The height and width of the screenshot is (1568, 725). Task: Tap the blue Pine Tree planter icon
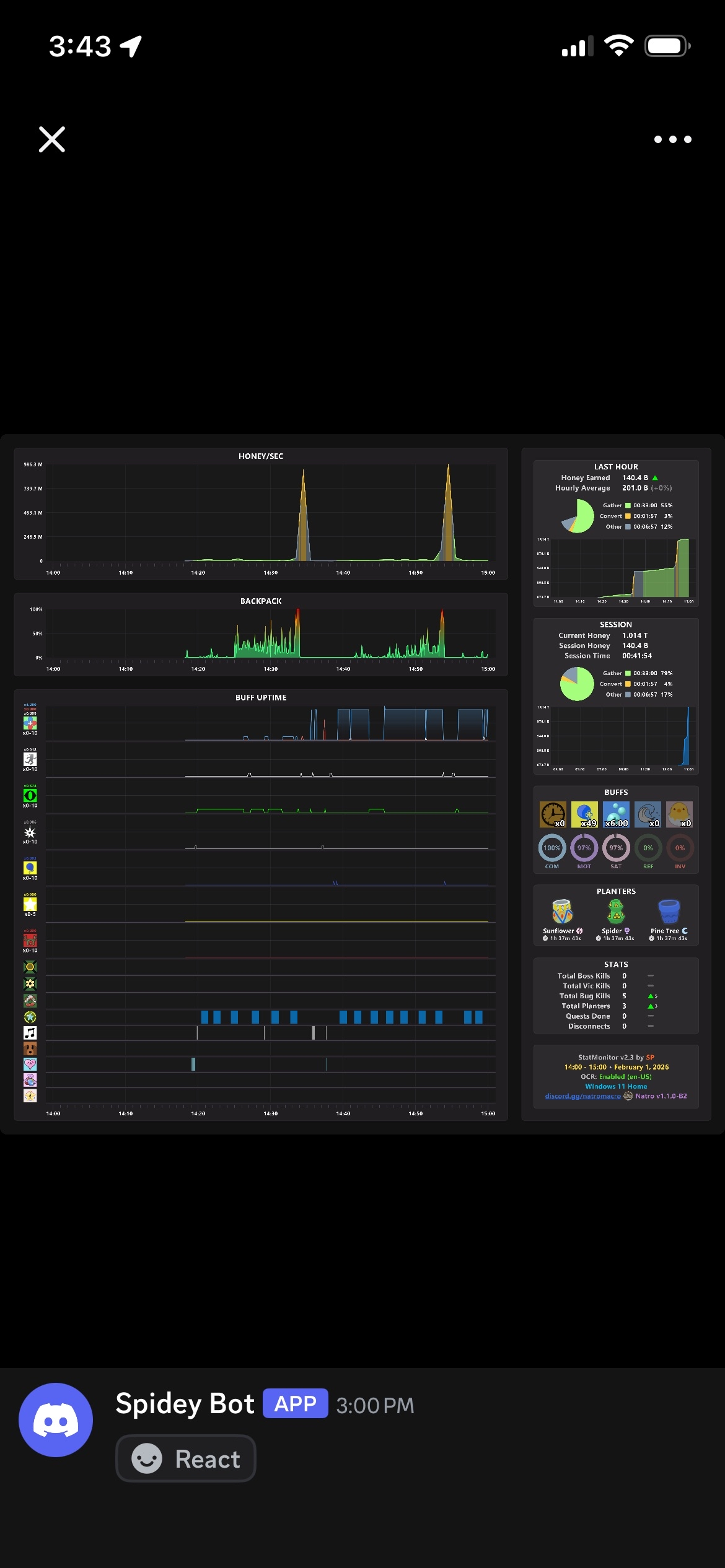pyautogui.click(x=669, y=912)
